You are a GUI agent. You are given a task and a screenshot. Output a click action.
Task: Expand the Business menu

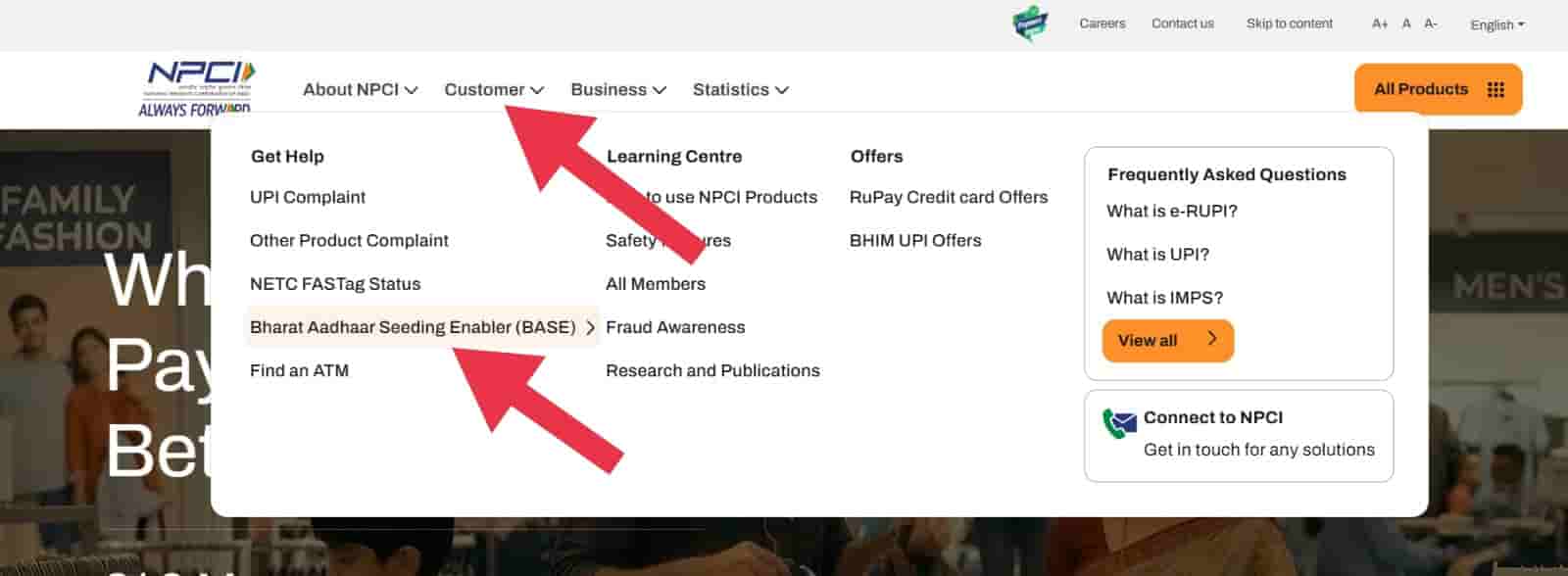coord(618,89)
